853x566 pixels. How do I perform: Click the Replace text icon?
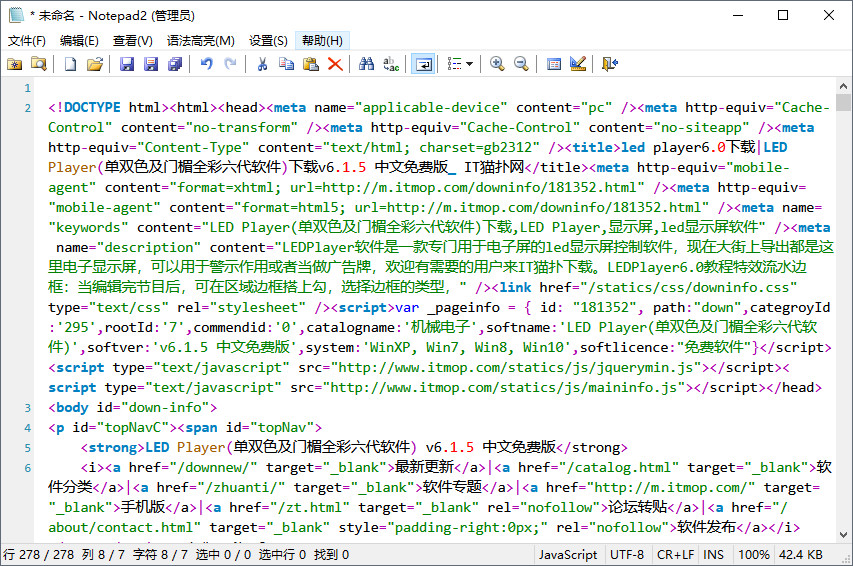[391, 64]
